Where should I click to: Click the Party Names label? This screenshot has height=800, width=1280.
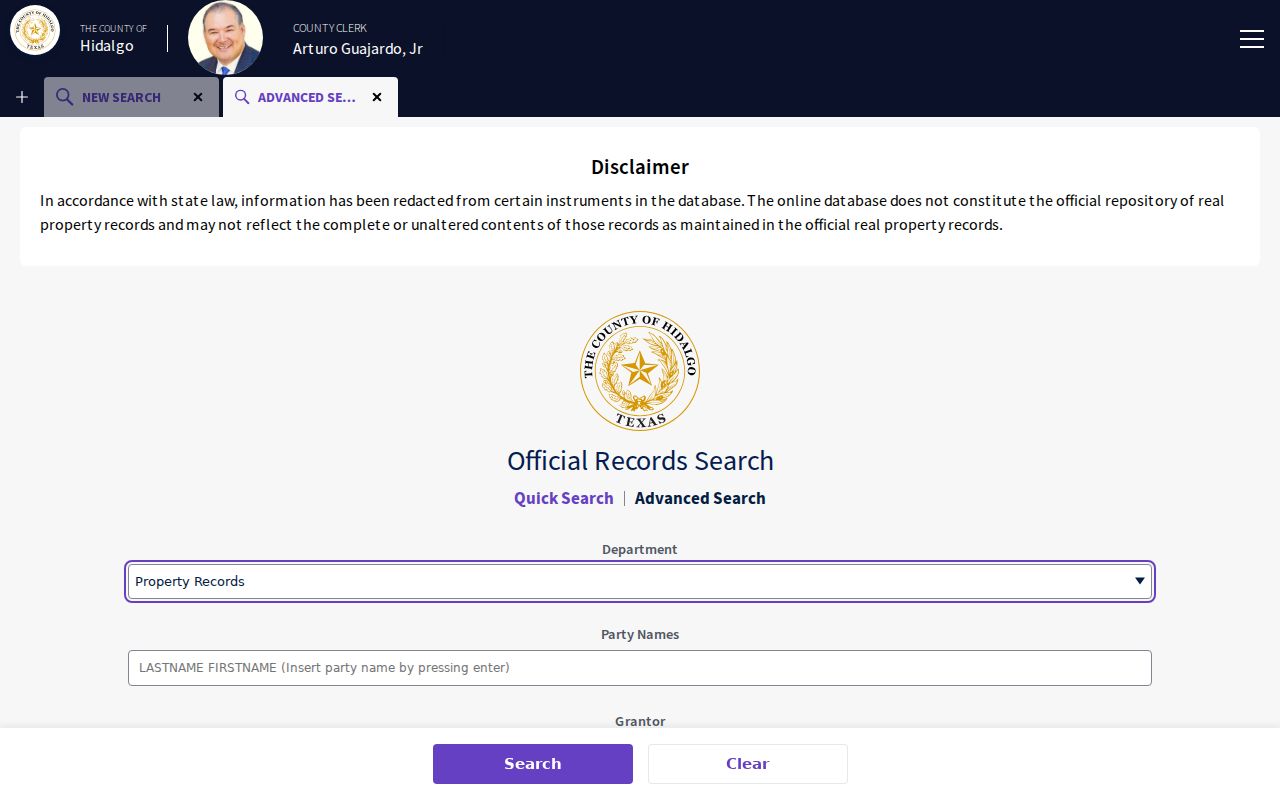tap(640, 634)
